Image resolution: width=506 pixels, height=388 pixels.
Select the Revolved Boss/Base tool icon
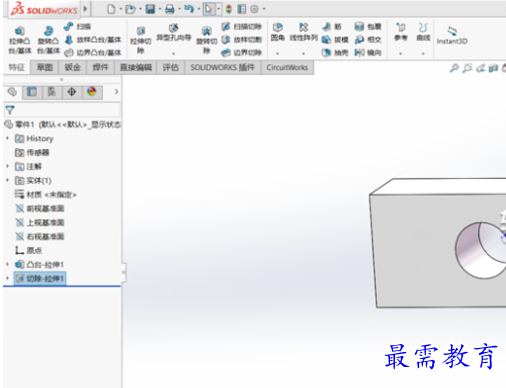click(48, 31)
